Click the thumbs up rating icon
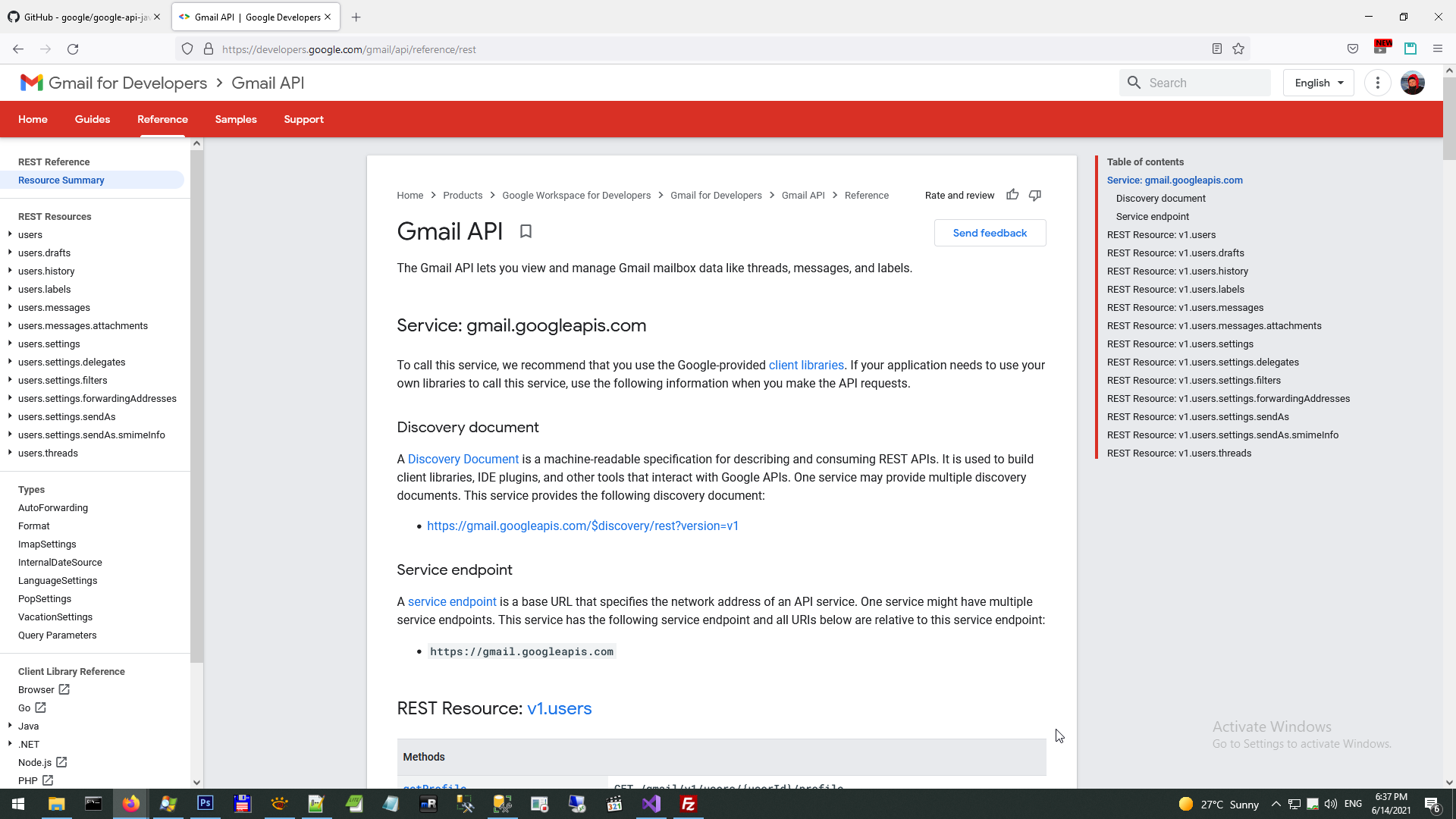 click(x=1012, y=195)
